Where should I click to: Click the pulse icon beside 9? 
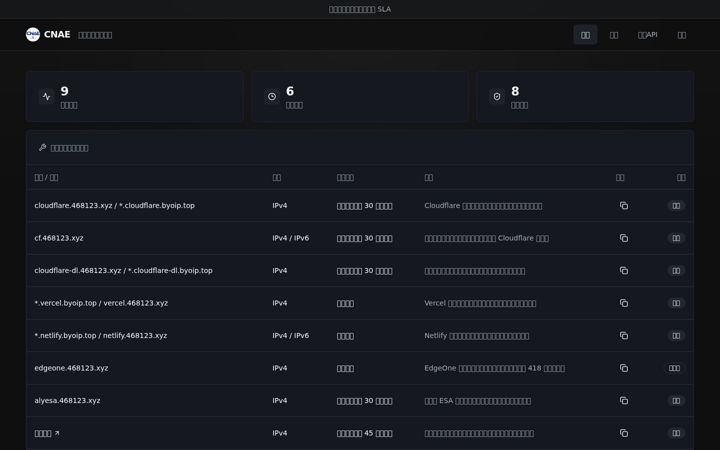tap(46, 96)
